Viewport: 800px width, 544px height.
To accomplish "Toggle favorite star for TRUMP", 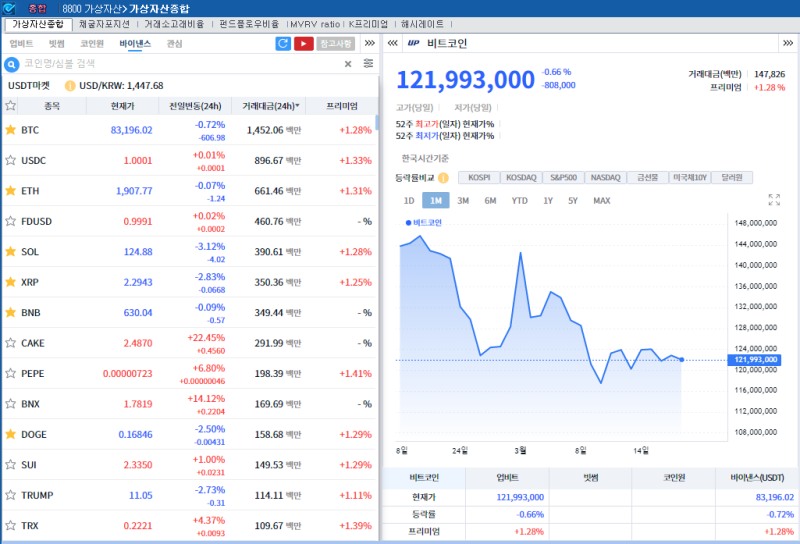I will 10,494.
